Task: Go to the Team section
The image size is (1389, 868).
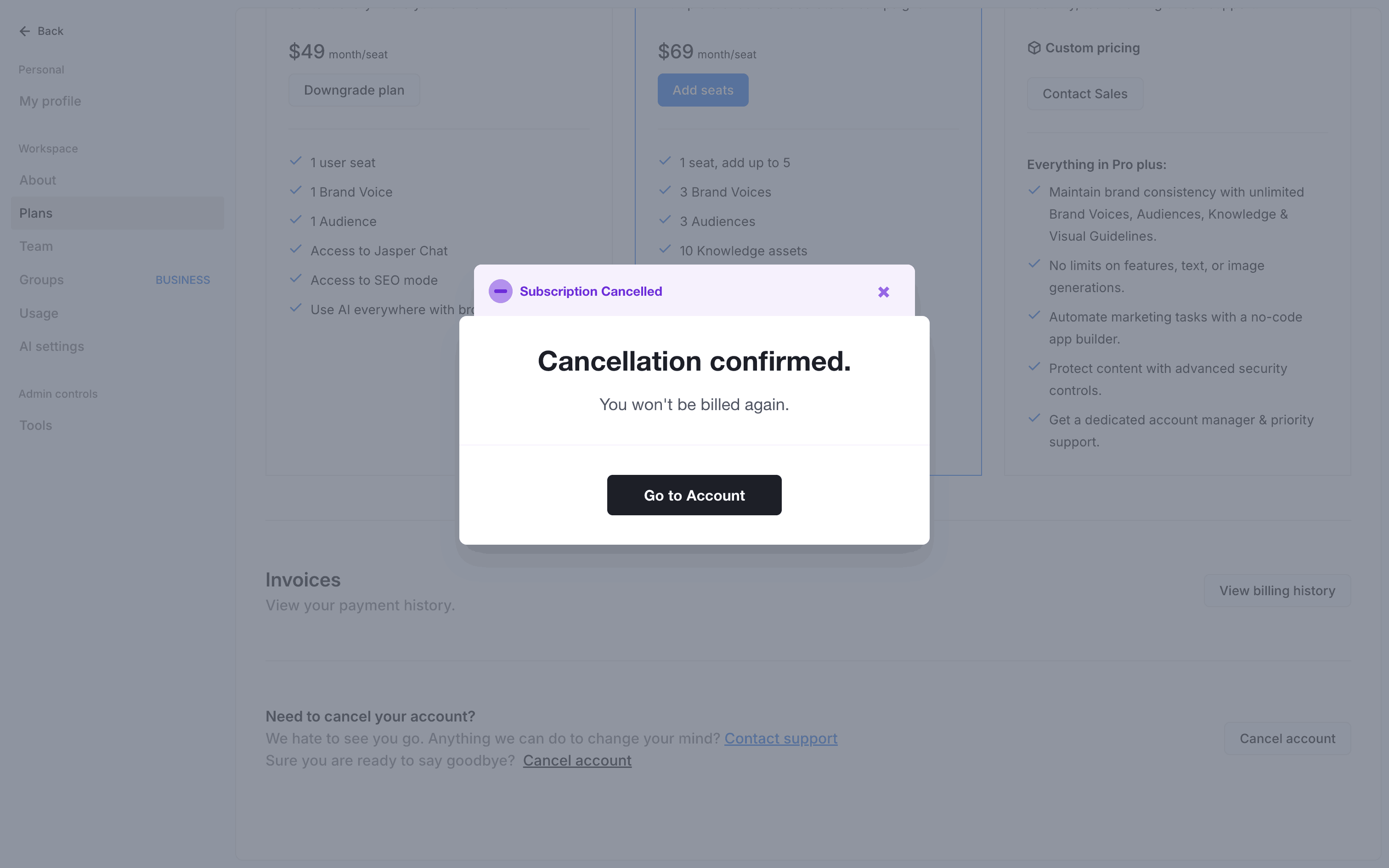Action: coord(36,246)
